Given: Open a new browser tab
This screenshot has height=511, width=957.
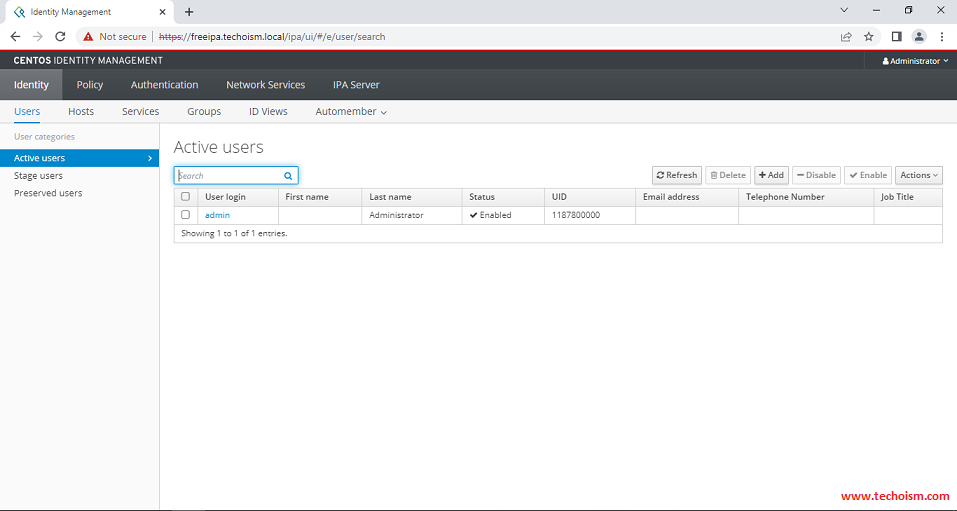Looking at the screenshot, I should click(189, 12).
